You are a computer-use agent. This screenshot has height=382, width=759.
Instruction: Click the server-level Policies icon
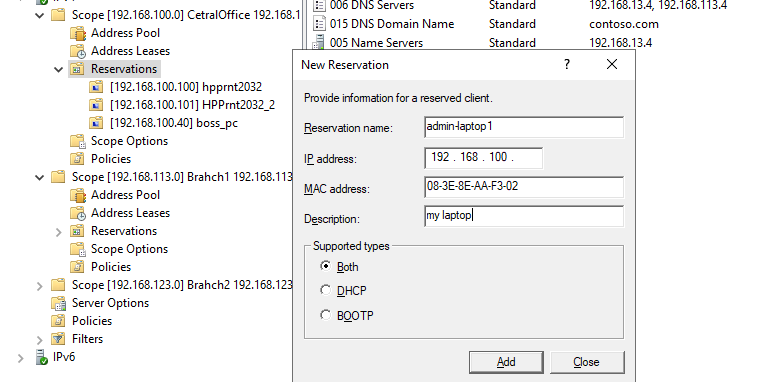(x=58, y=321)
